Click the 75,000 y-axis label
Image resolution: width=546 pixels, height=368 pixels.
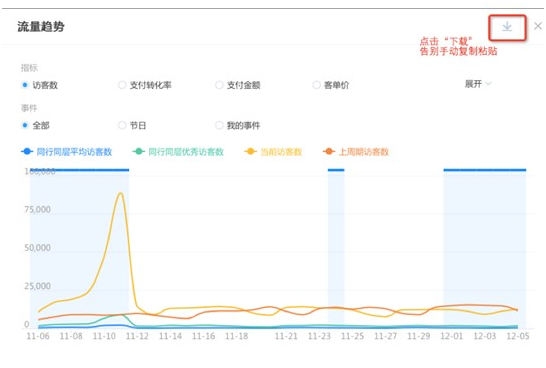37,210
